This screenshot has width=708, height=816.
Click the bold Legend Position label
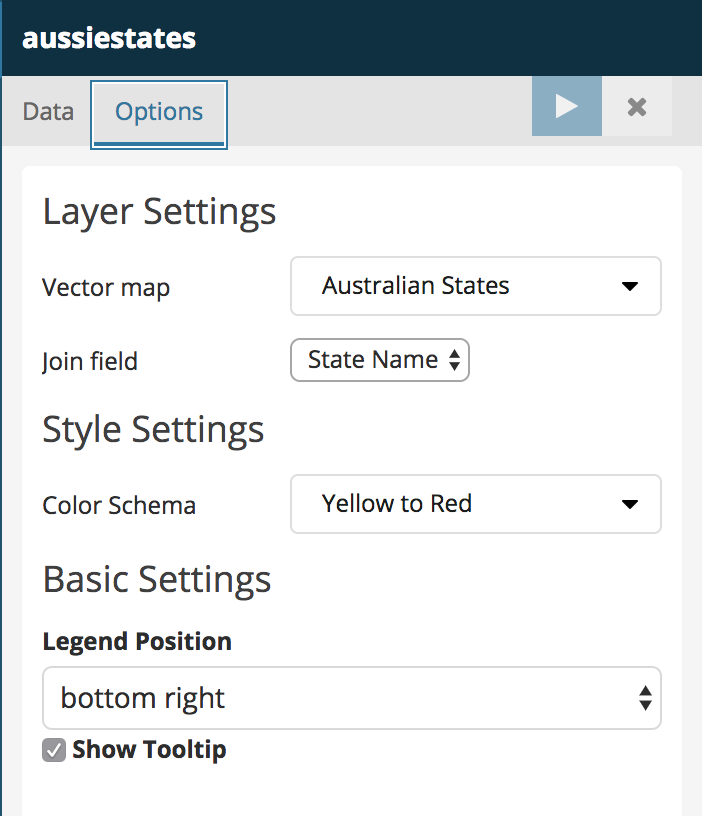[137, 641]
